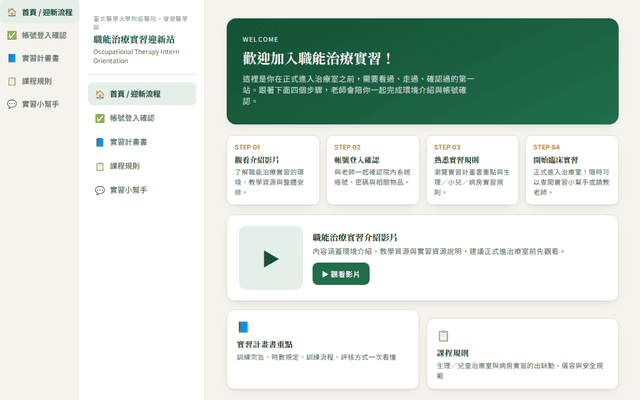Click the 實習計畫書重點 card title
This screenshot has width=640, height=400.
pos(265,344)
